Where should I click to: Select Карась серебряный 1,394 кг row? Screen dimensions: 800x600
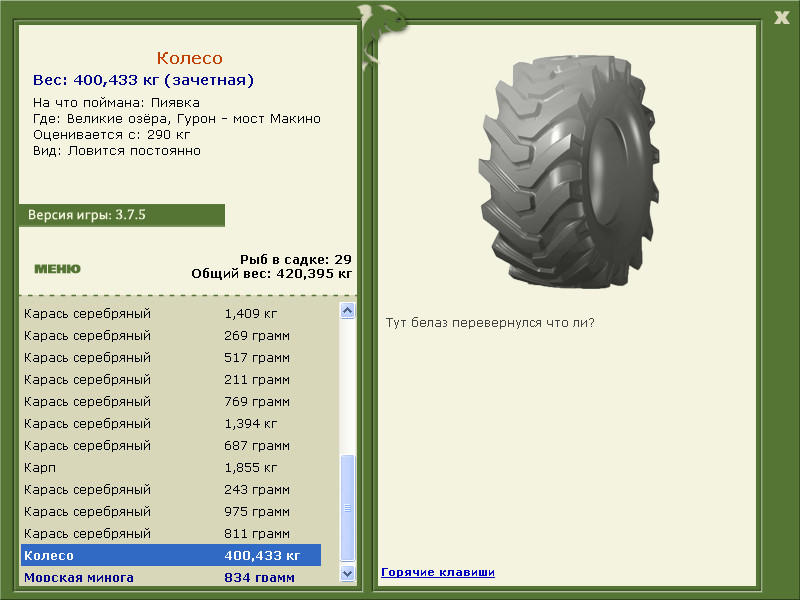point(171,423)
